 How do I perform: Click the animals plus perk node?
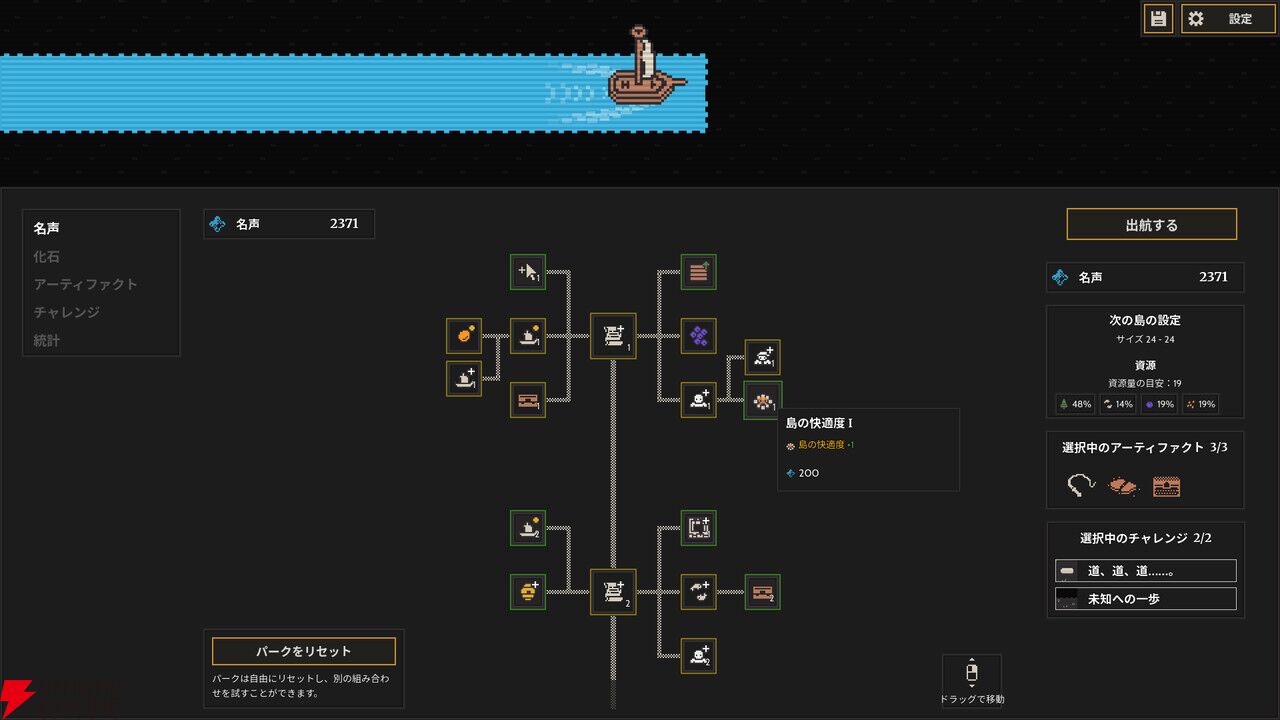point(698,592)
